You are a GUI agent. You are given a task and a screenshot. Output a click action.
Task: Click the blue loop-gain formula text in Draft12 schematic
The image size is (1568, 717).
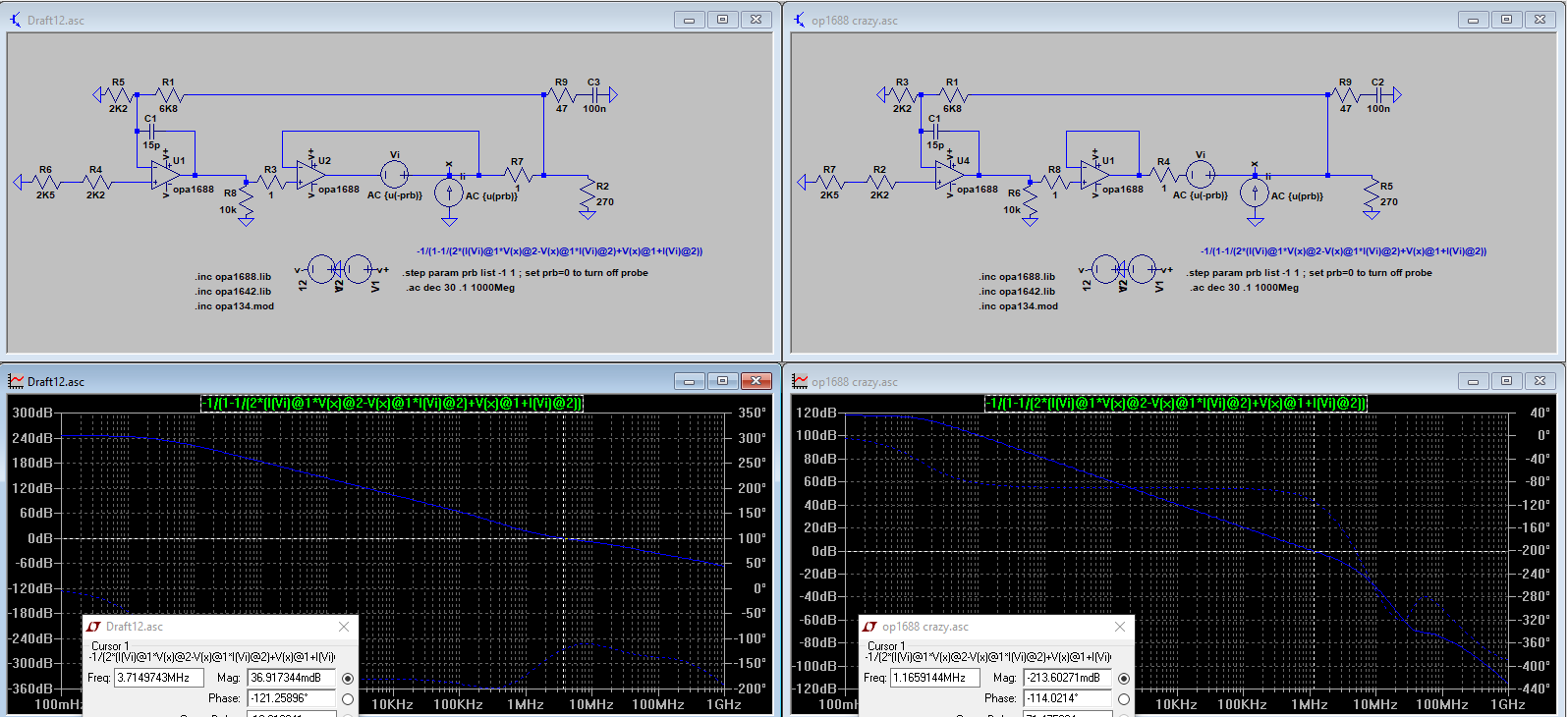click(559, 251)
